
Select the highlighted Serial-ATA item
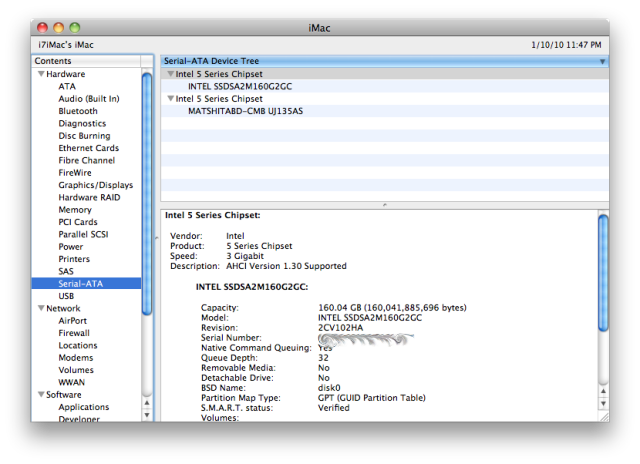click(x=87, y=284)
